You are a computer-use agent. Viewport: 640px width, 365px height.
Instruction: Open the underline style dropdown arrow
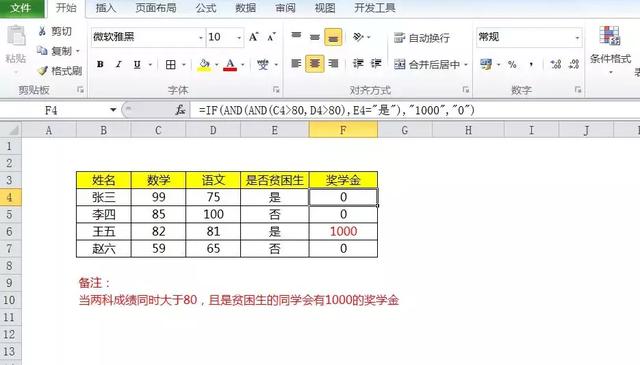(x=150, y=65)
